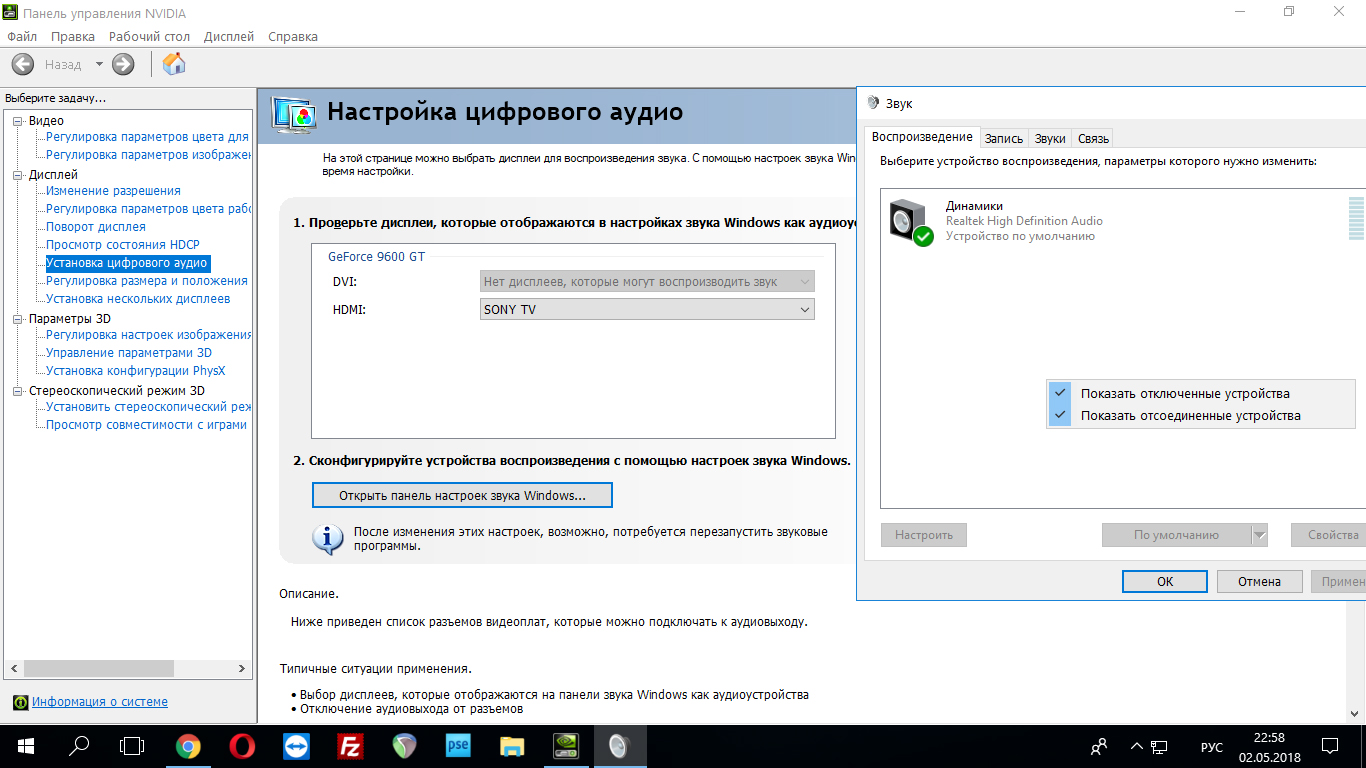Switch to the Sound window taskbar icon

pyautogui.click(x=620, y=746)
